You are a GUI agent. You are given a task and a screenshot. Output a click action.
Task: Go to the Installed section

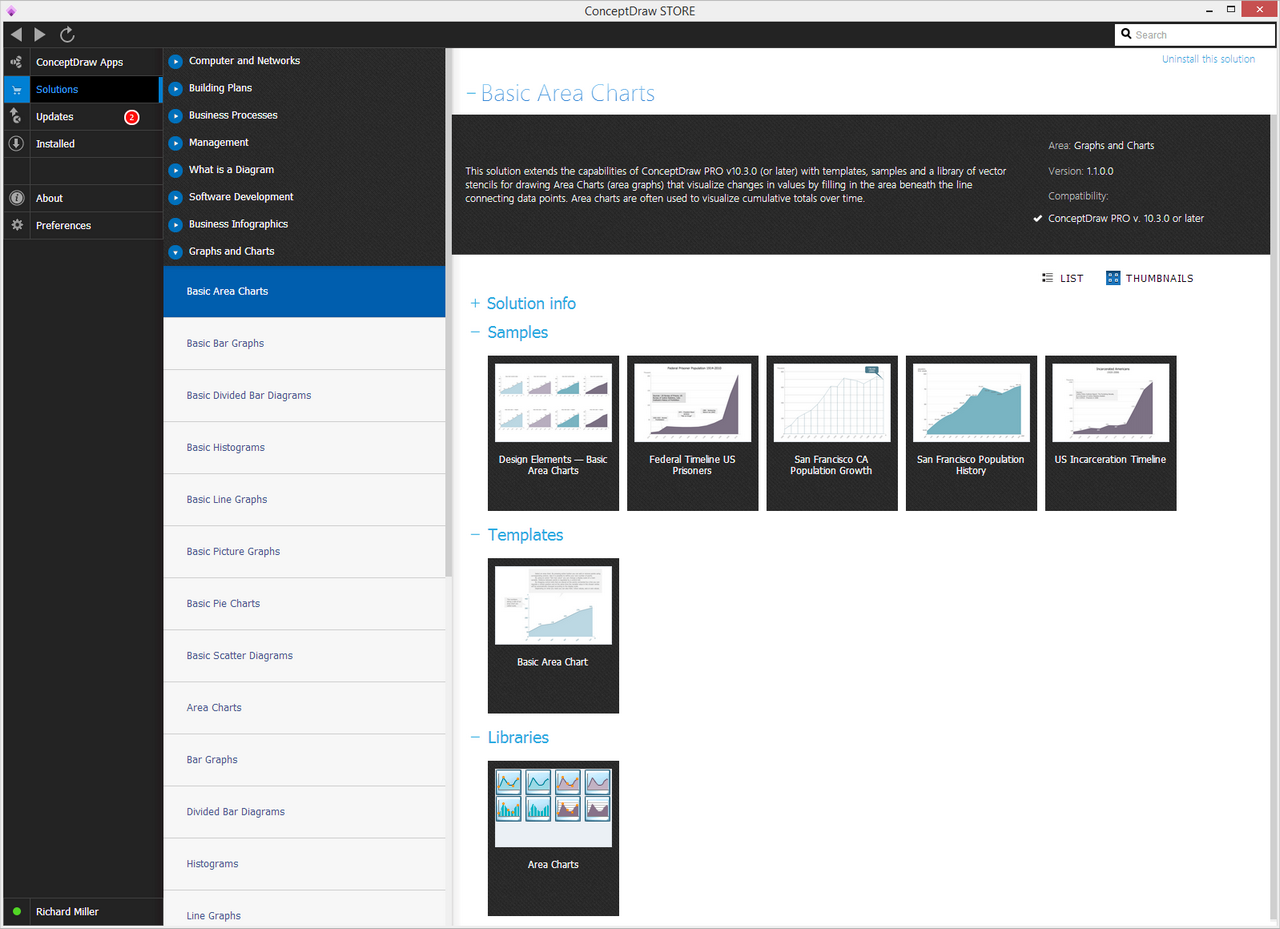tap(56, 144)
